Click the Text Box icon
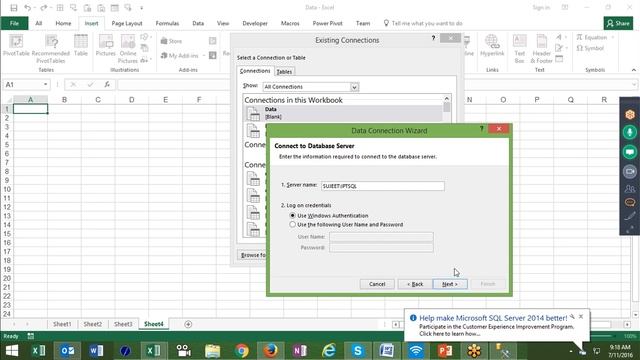The width and height of the screenshot is (640, 360). (x=520, y=49)
